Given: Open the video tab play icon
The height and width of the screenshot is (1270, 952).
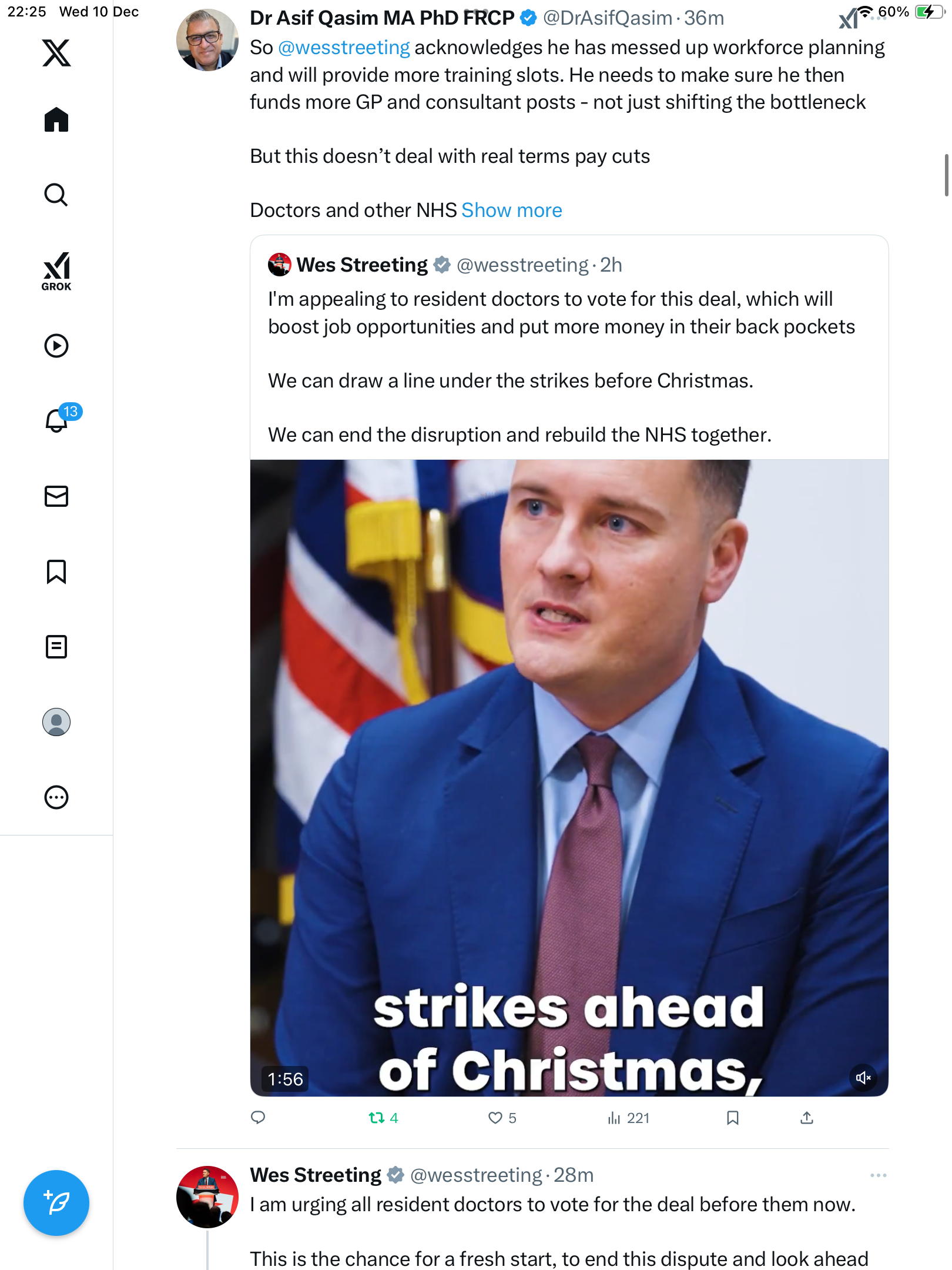Looking at the screenshot, I should [56, 346].
